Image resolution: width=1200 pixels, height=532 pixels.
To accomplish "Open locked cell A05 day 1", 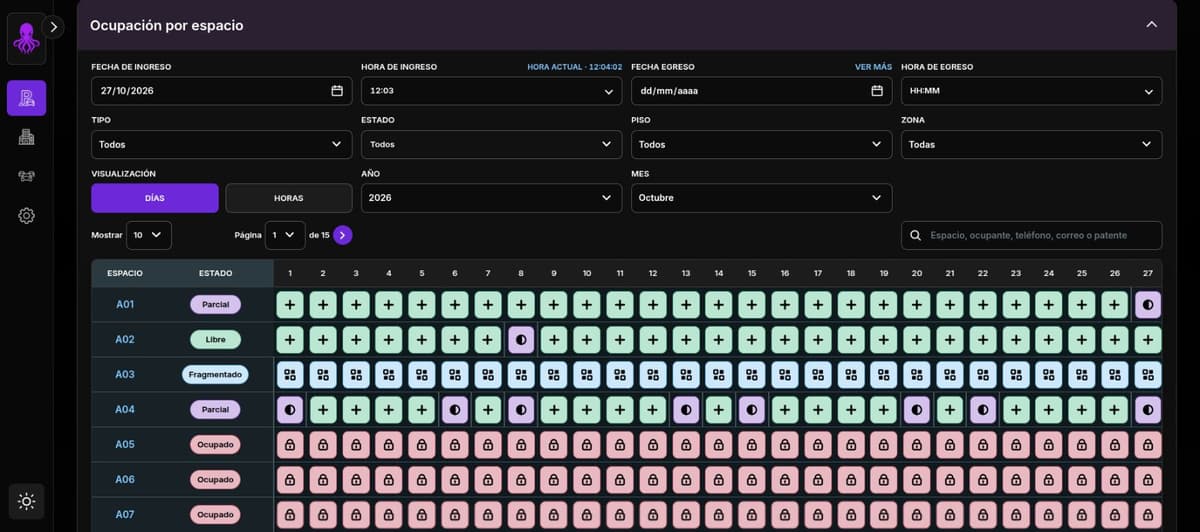I will [290, 444].
